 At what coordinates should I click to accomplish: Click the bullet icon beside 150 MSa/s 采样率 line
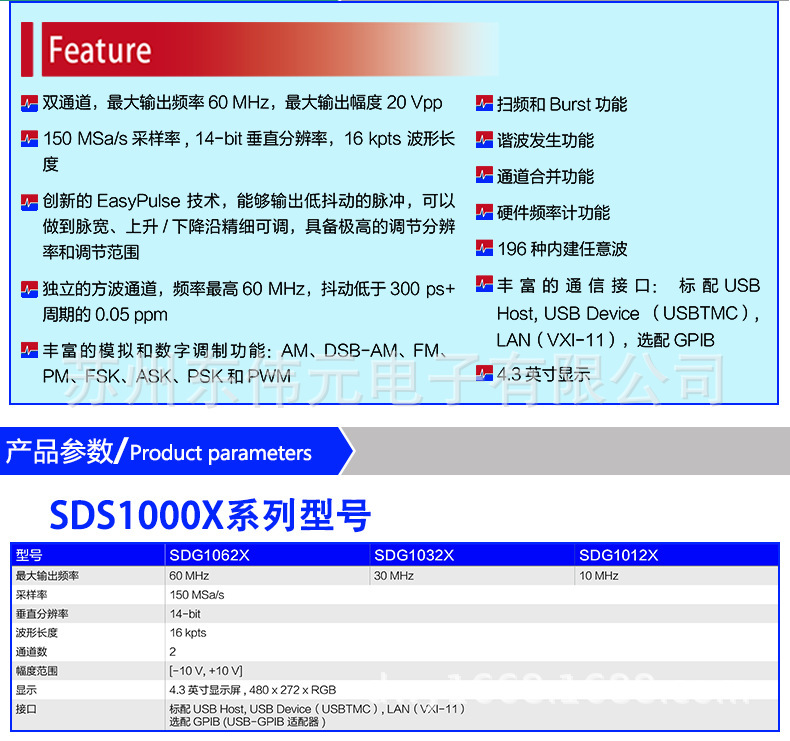click(29, 139)
